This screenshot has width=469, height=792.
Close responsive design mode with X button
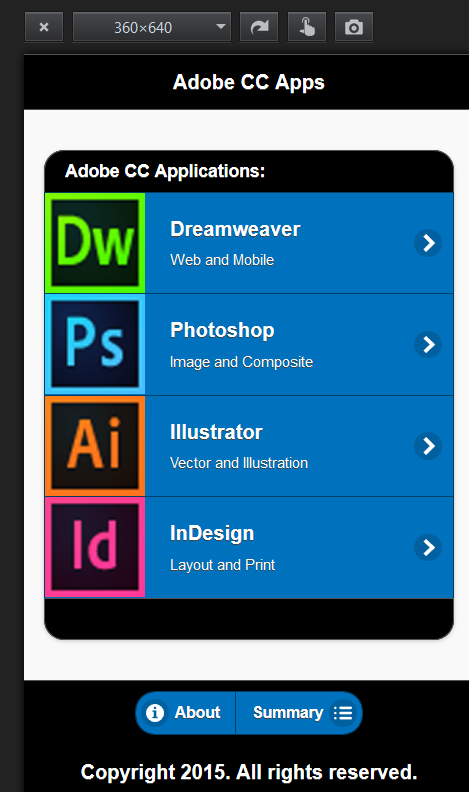click(44, 27)
